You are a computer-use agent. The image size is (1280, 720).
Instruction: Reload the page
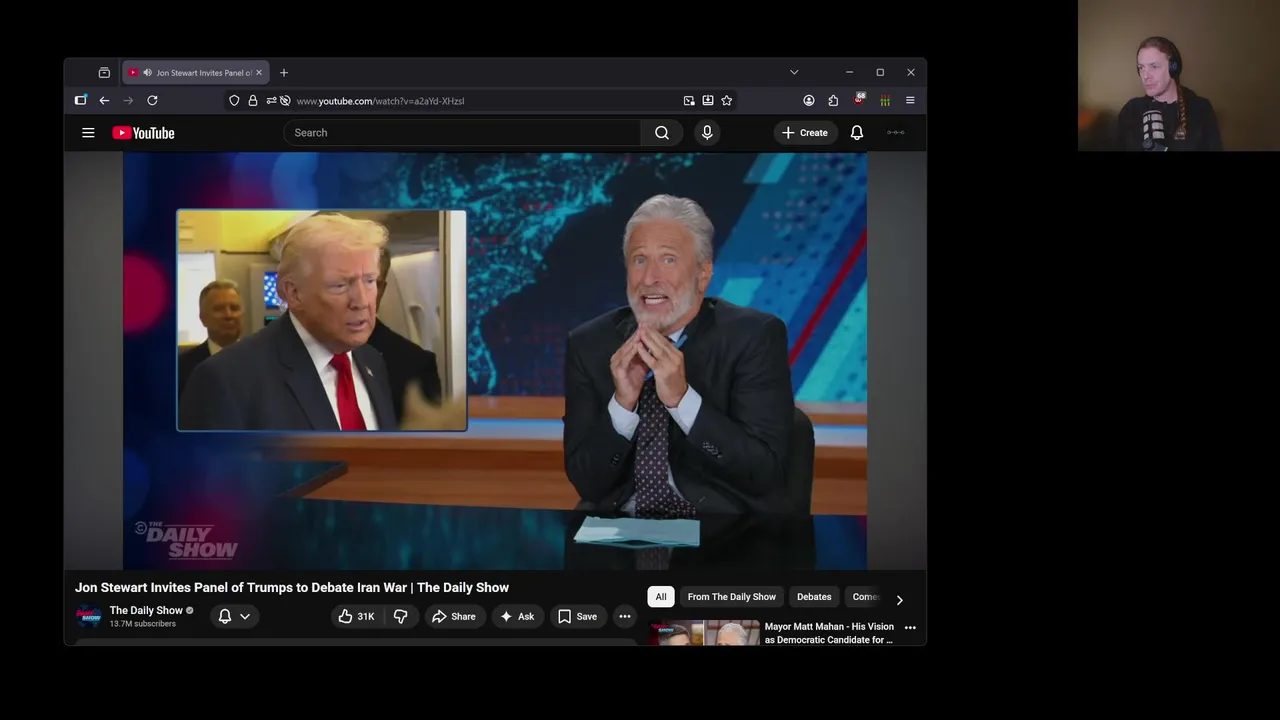[152, 101]
